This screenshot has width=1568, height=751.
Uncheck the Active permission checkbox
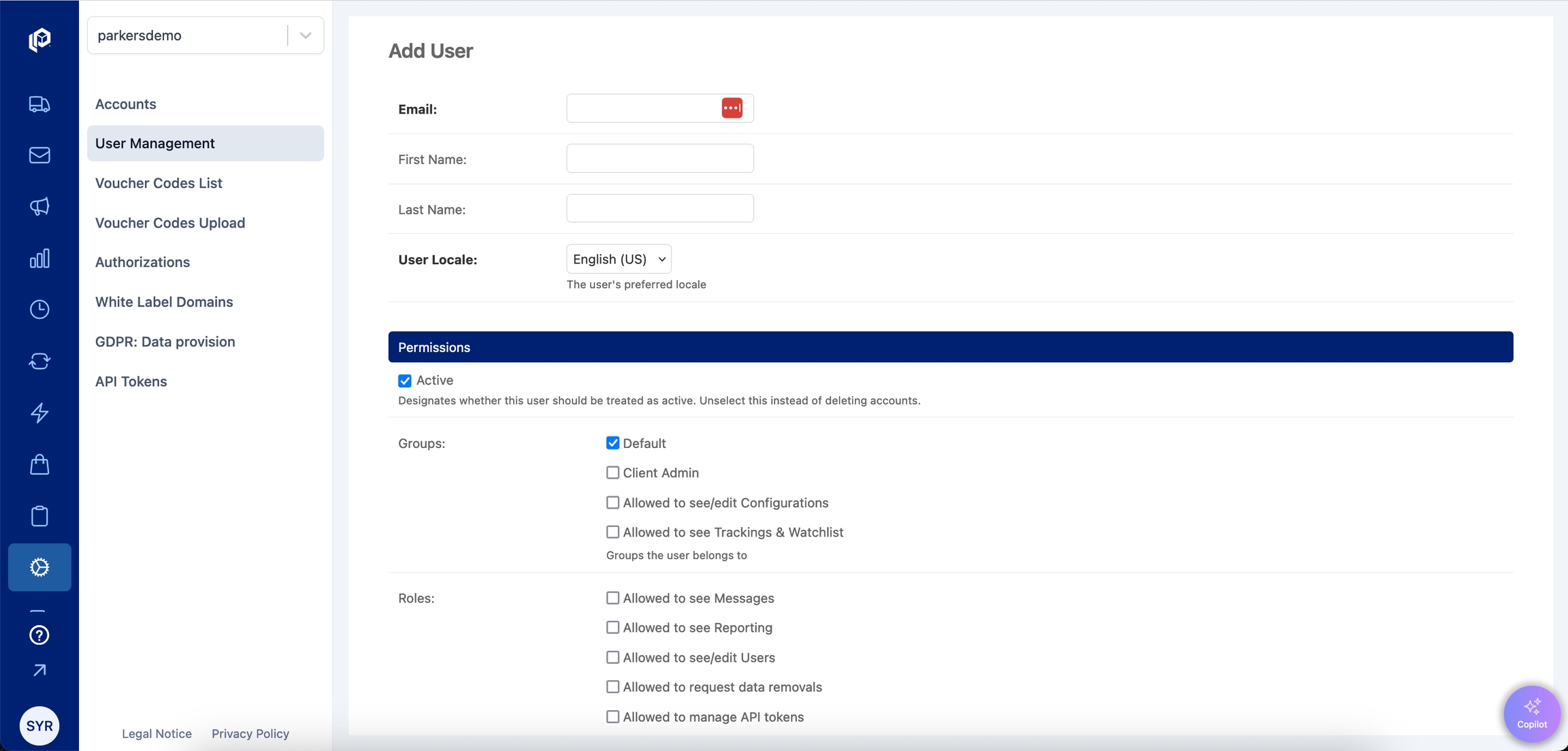(405, 380)
